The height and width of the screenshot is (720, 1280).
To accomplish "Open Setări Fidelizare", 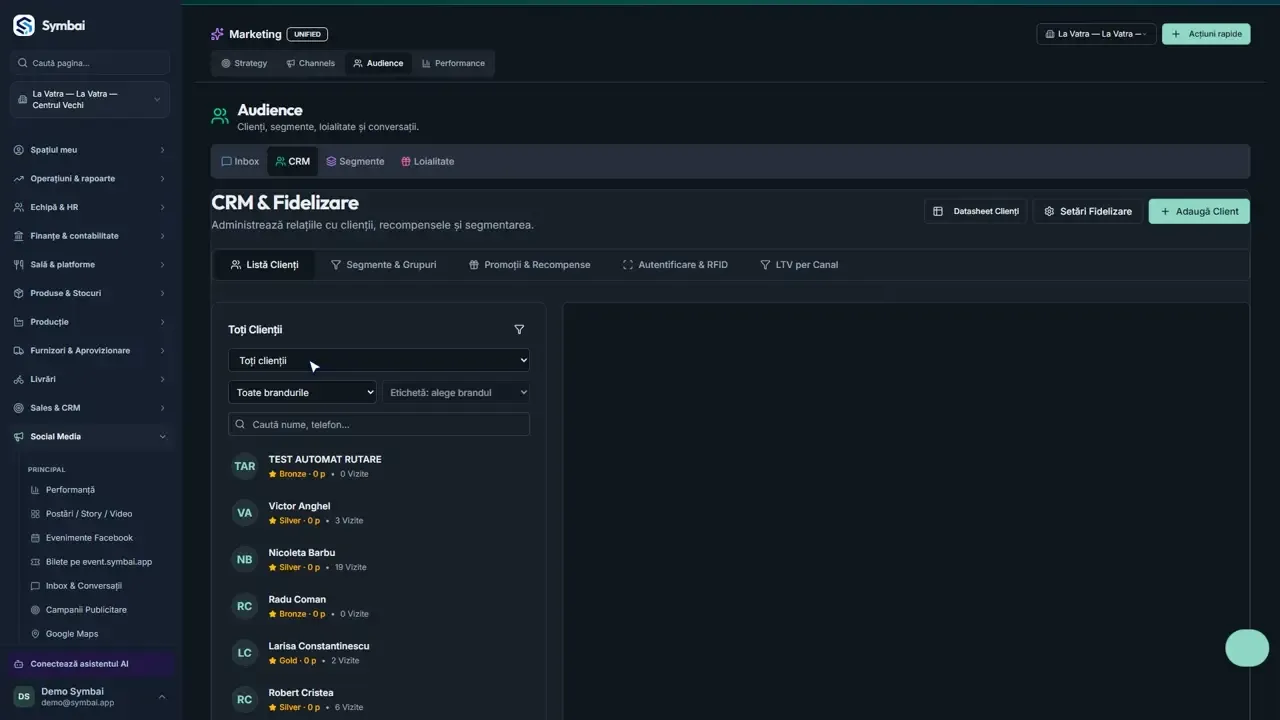I will click(1087, 211).
